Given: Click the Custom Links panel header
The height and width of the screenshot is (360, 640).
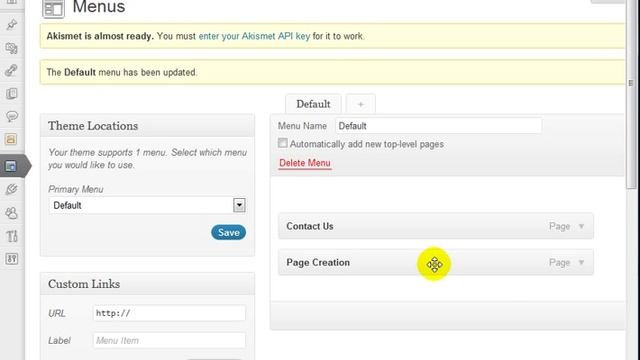Looking at the screenshot, I should [147, 284].
